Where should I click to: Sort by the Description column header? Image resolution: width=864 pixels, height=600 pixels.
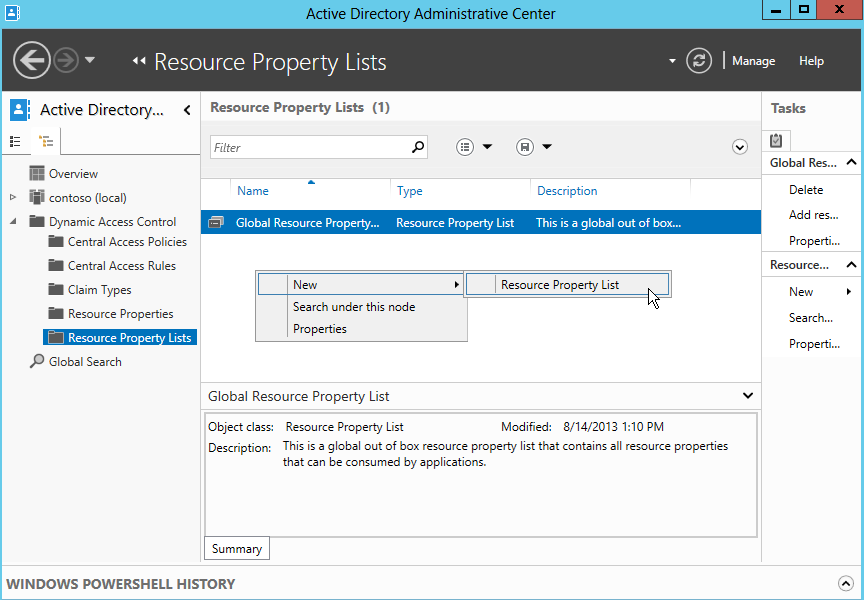pos(567,191)
